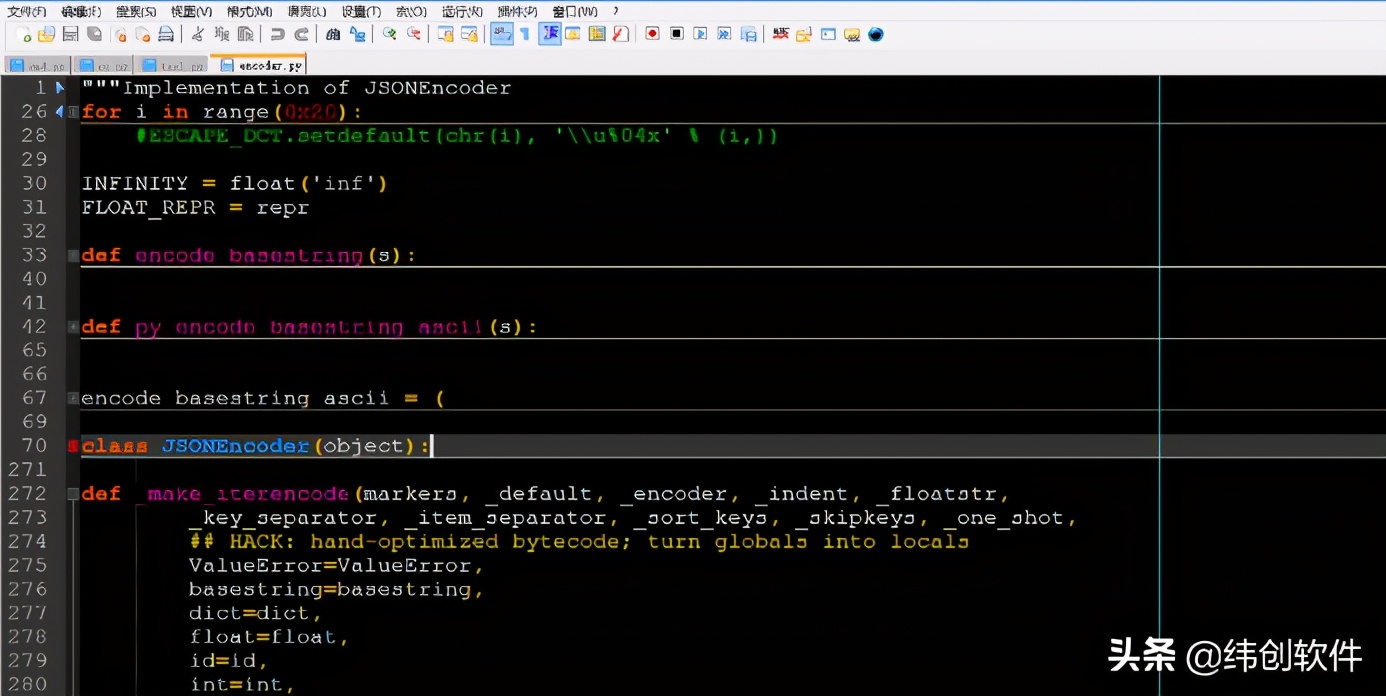Open the ? help menu
This screenshot has height=696, width=1386.
pos(616,11)
